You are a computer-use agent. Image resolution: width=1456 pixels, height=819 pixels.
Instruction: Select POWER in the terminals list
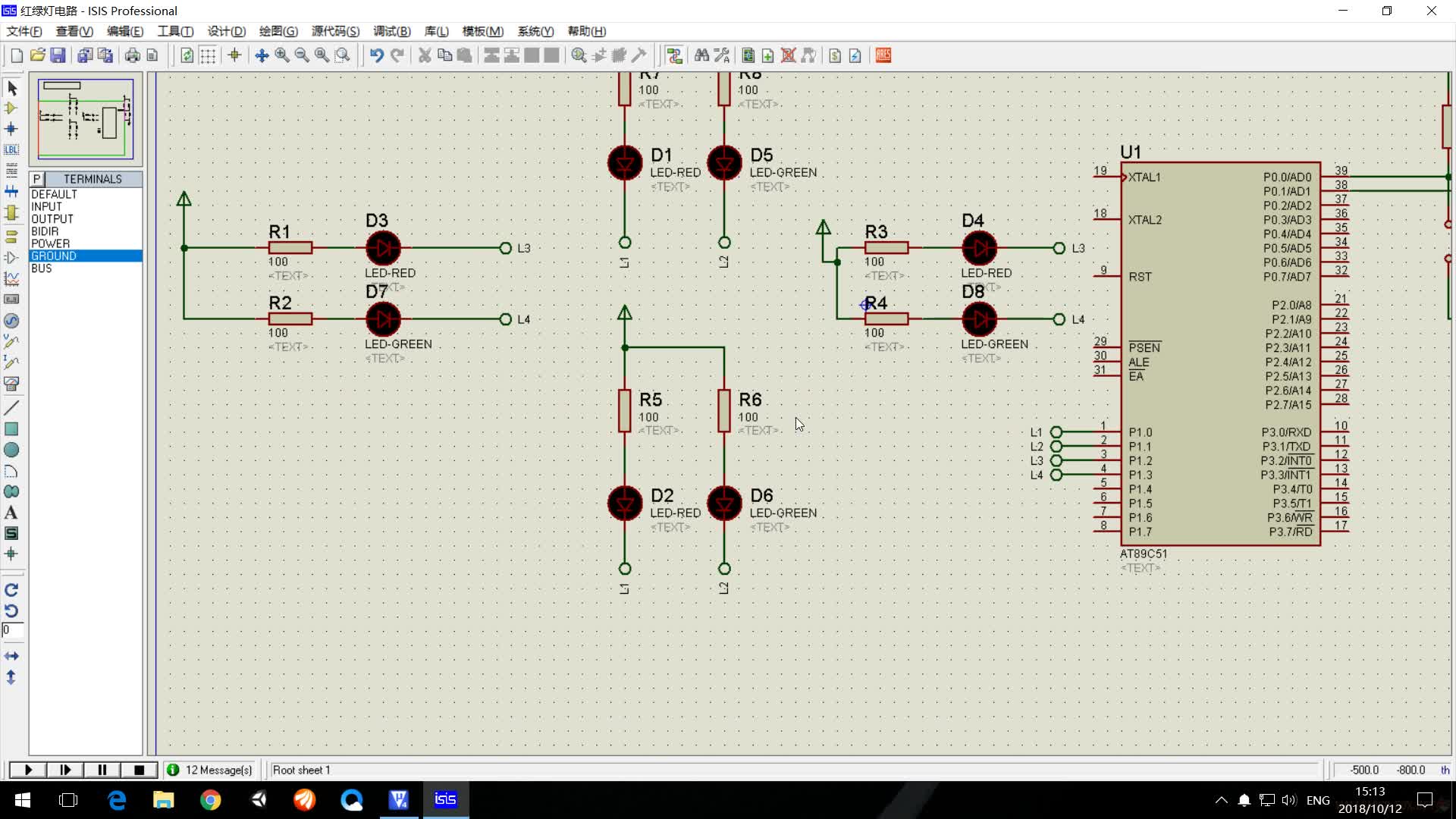click(50, 243)
